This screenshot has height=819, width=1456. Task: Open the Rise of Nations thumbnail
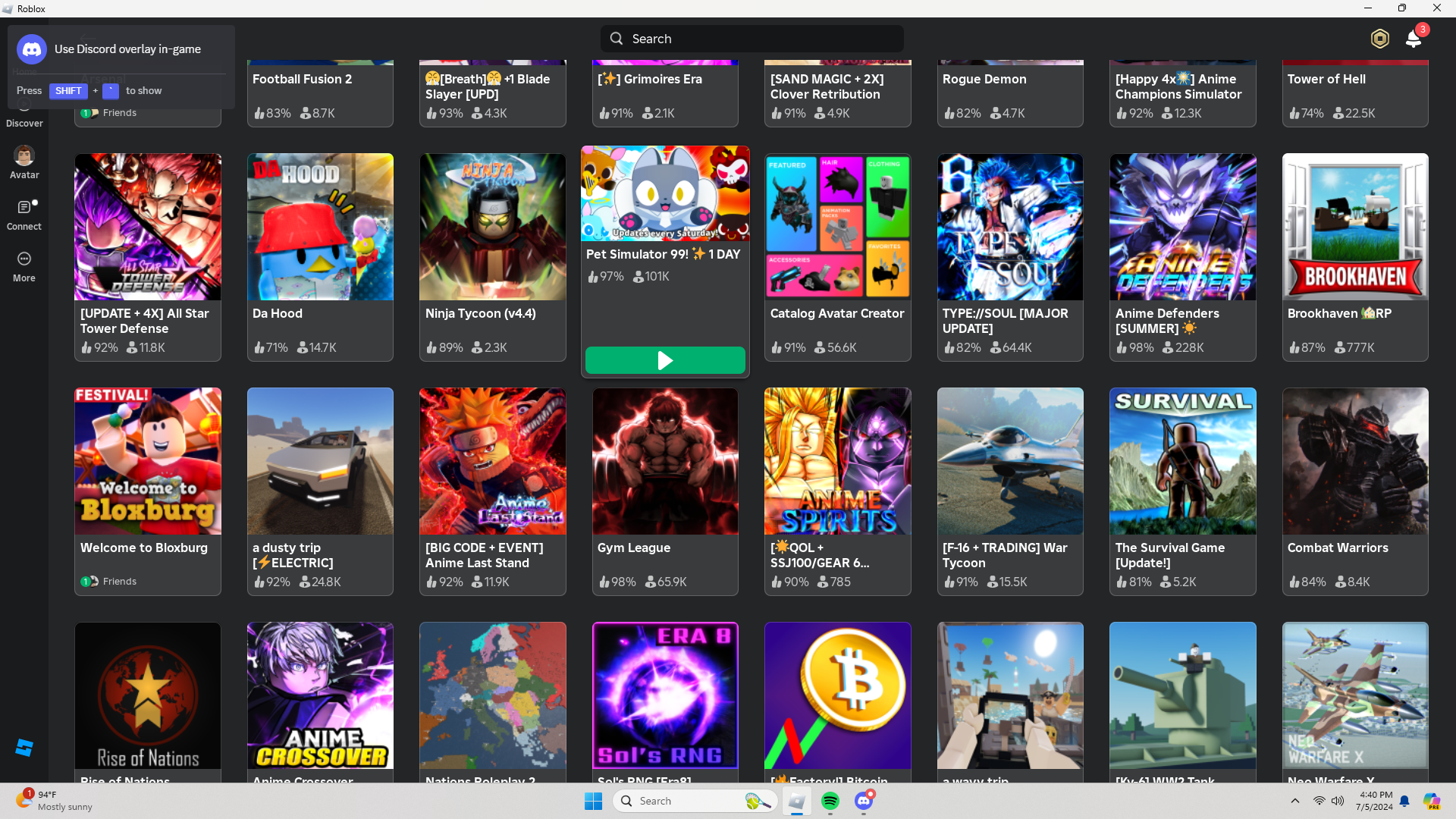point(148,695)
